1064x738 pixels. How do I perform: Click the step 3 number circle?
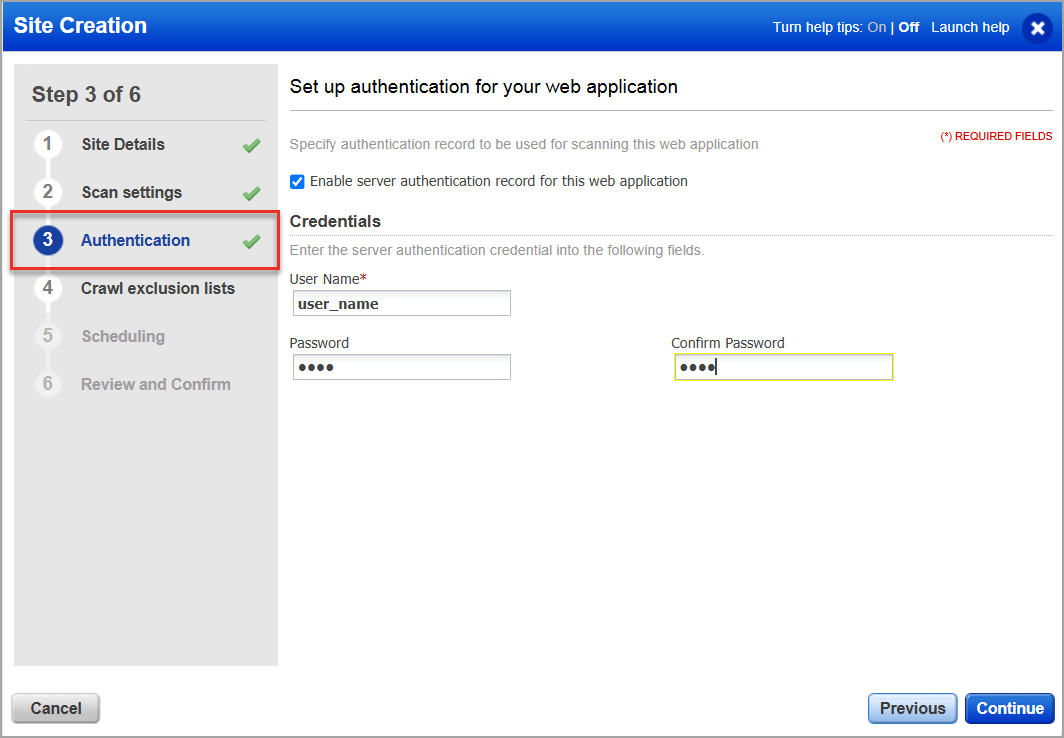(x=47, y=240)
